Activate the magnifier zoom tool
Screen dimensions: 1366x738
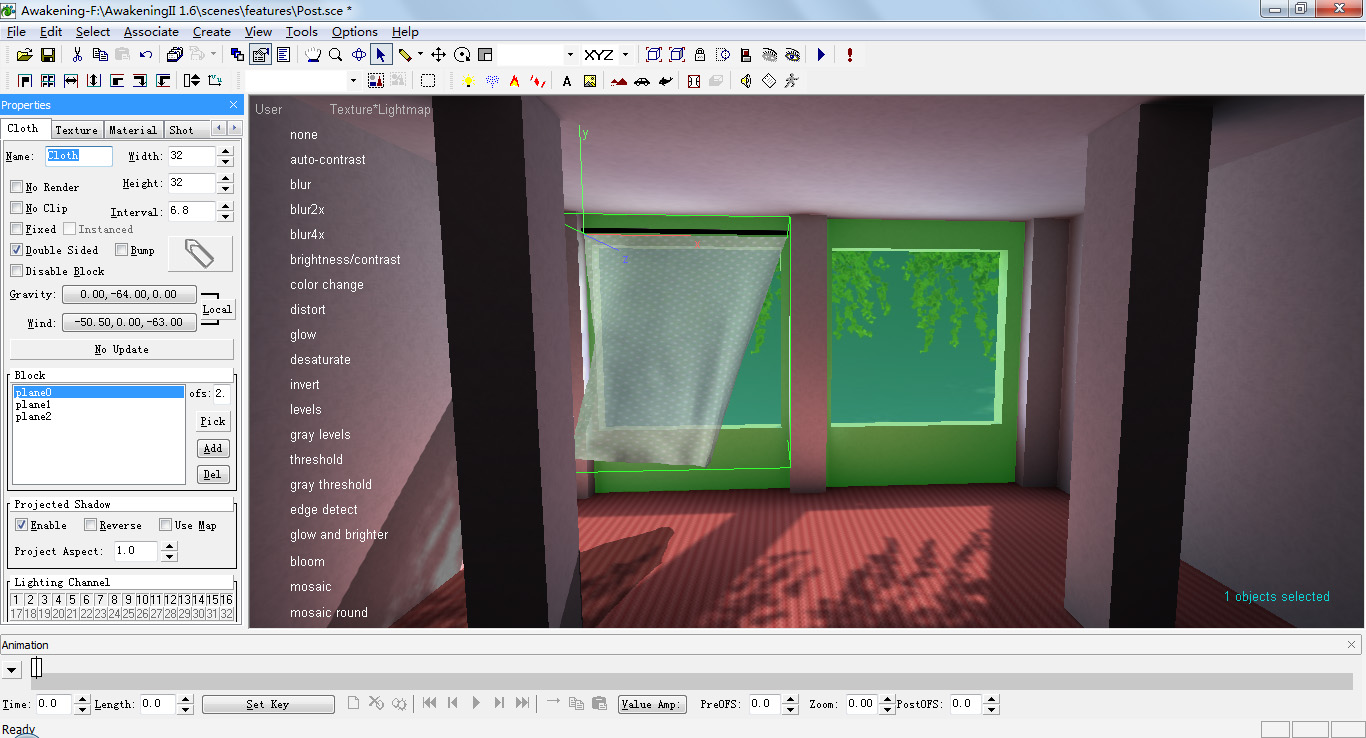(336, 54)
